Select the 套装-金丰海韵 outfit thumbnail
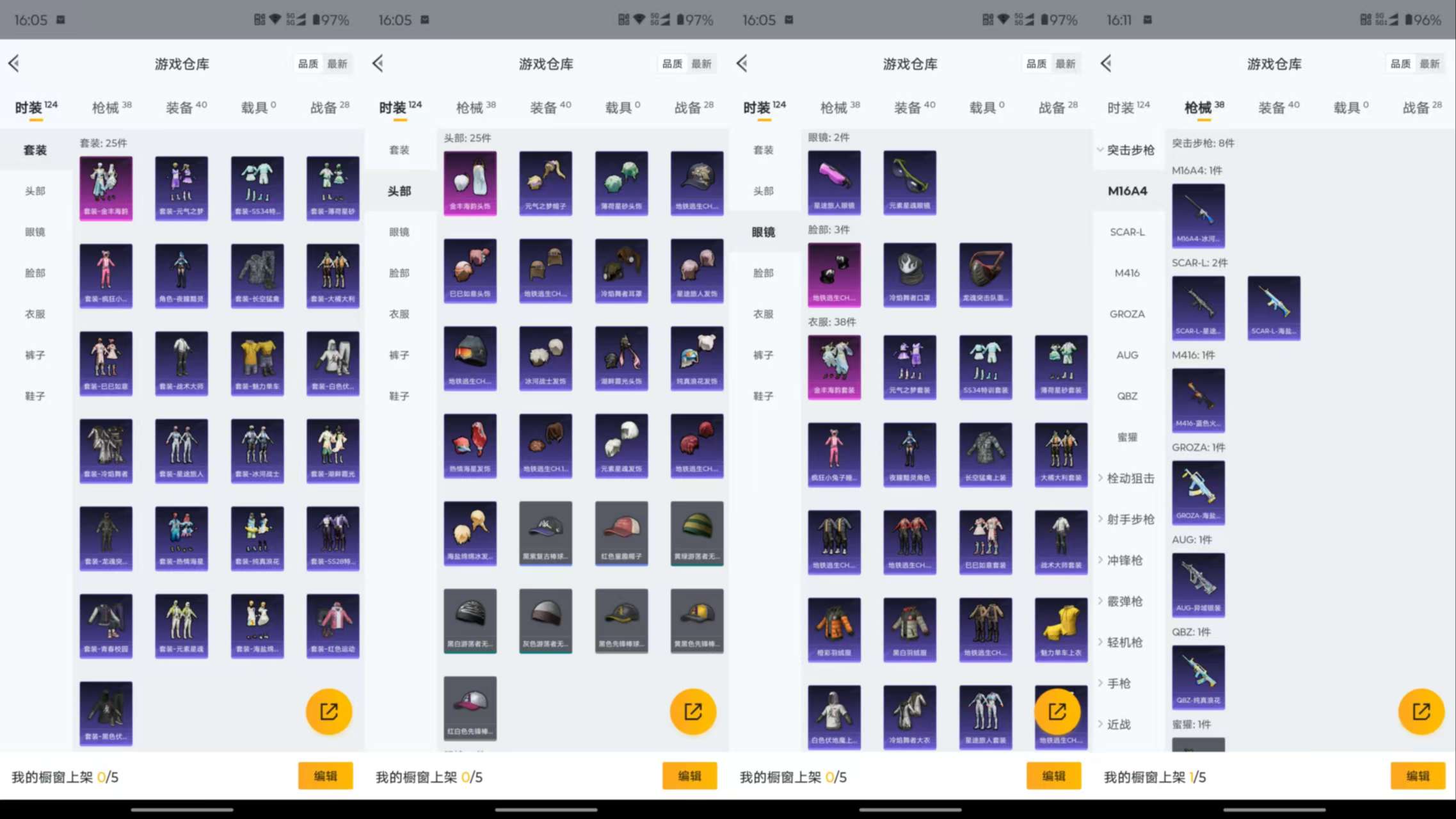Viewport: 1456px width, 819px height. (x=106, y=188)
